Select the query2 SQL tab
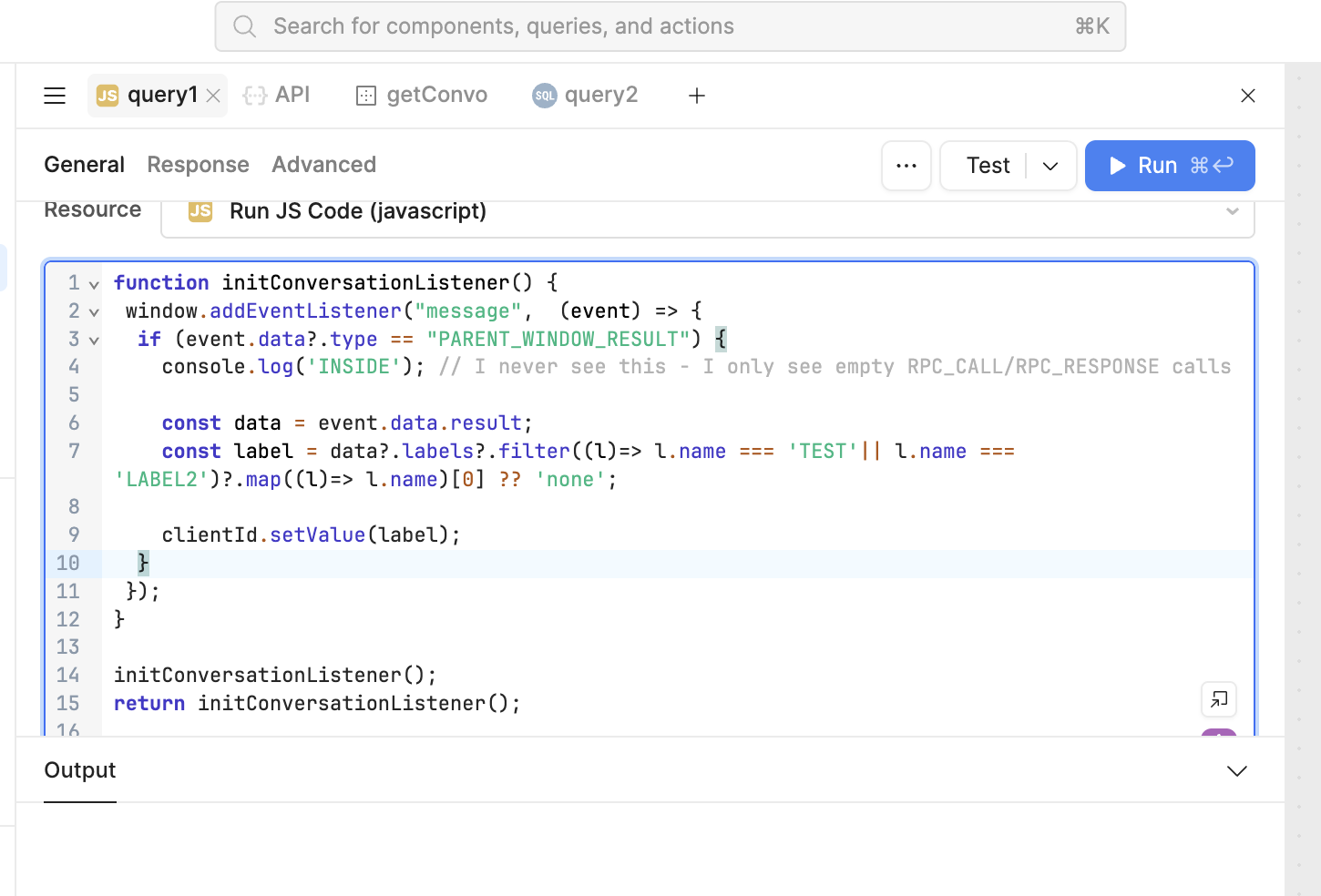Image resolution: width=1321 pixels, height=896 pixels. click(585, 96)
